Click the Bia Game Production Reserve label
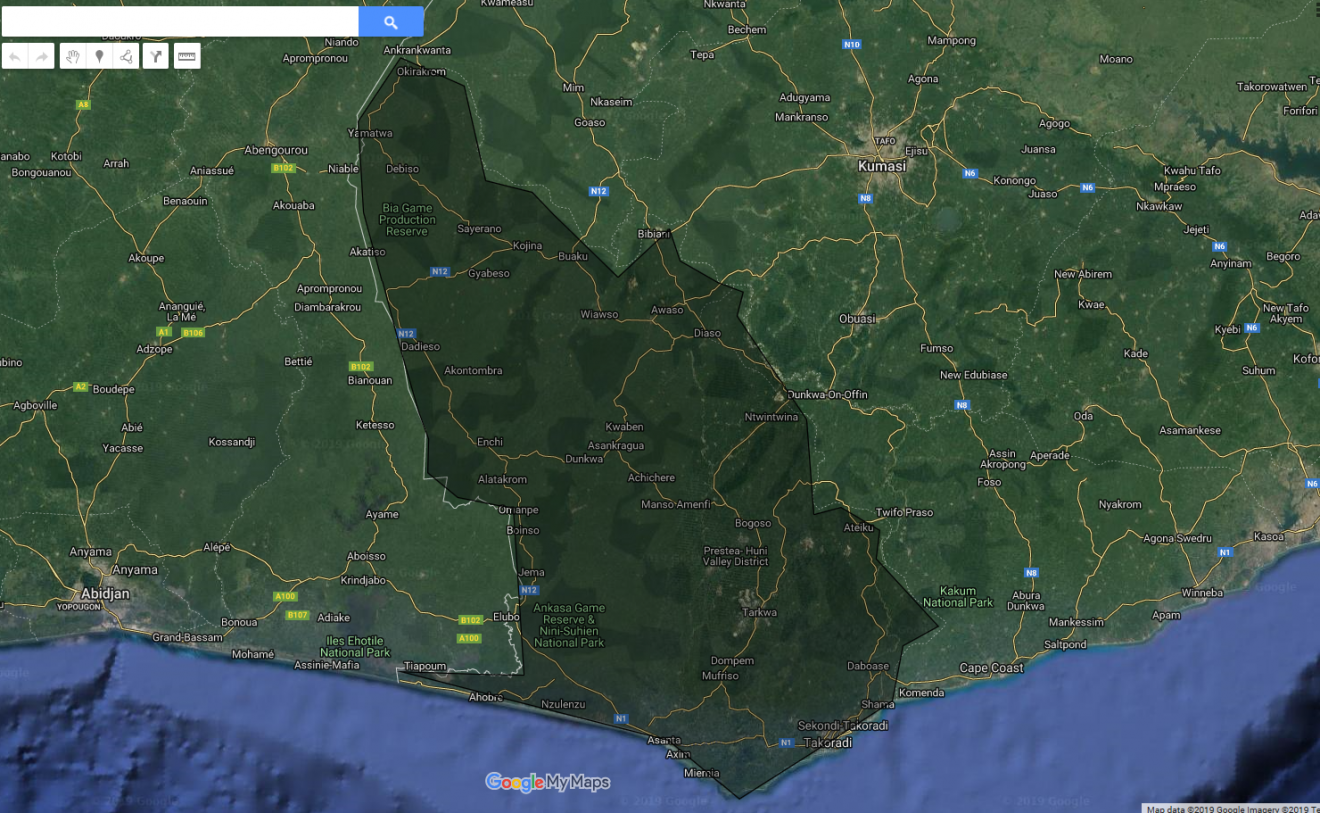Image resolution: width=1320 pixels, height=813 pixels. (x=407, y=220)
